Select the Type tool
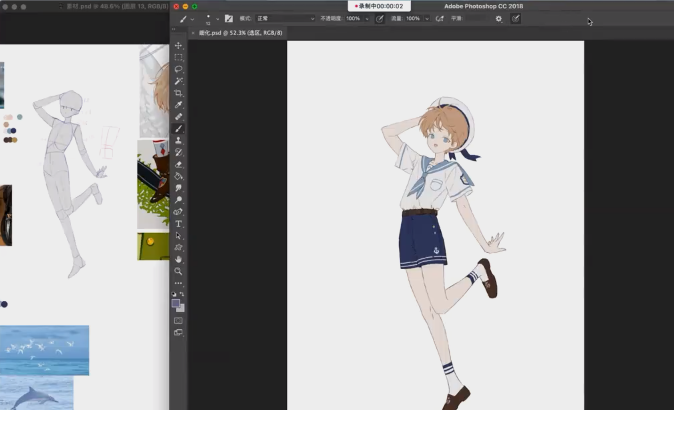 (x=178, y=224)
